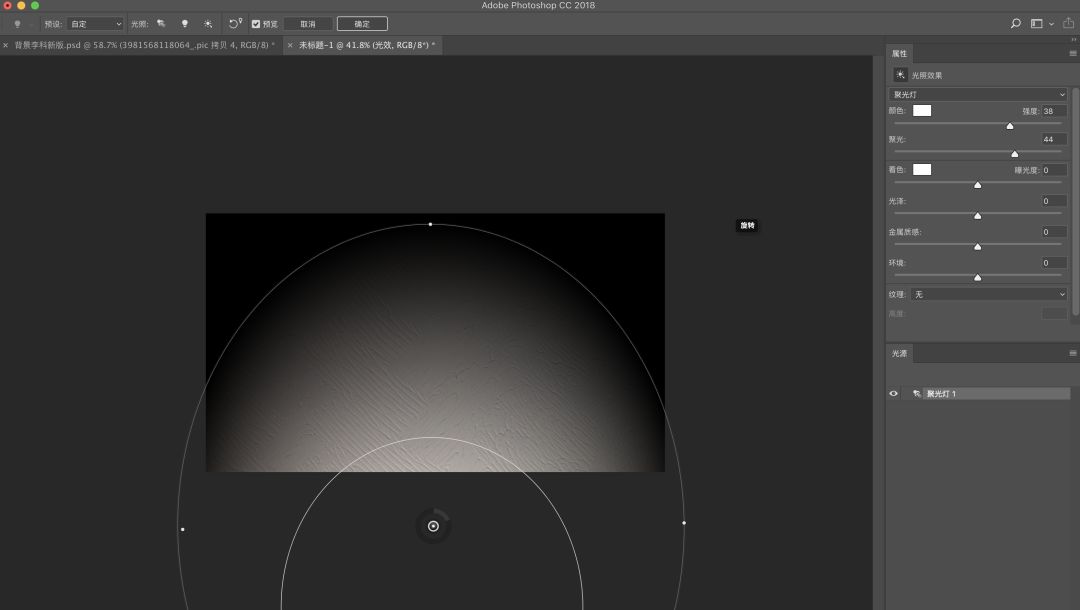Click the 环境 ambience slider handle
This screenshot has height=610, width=1080.
(x=977, y=277)
